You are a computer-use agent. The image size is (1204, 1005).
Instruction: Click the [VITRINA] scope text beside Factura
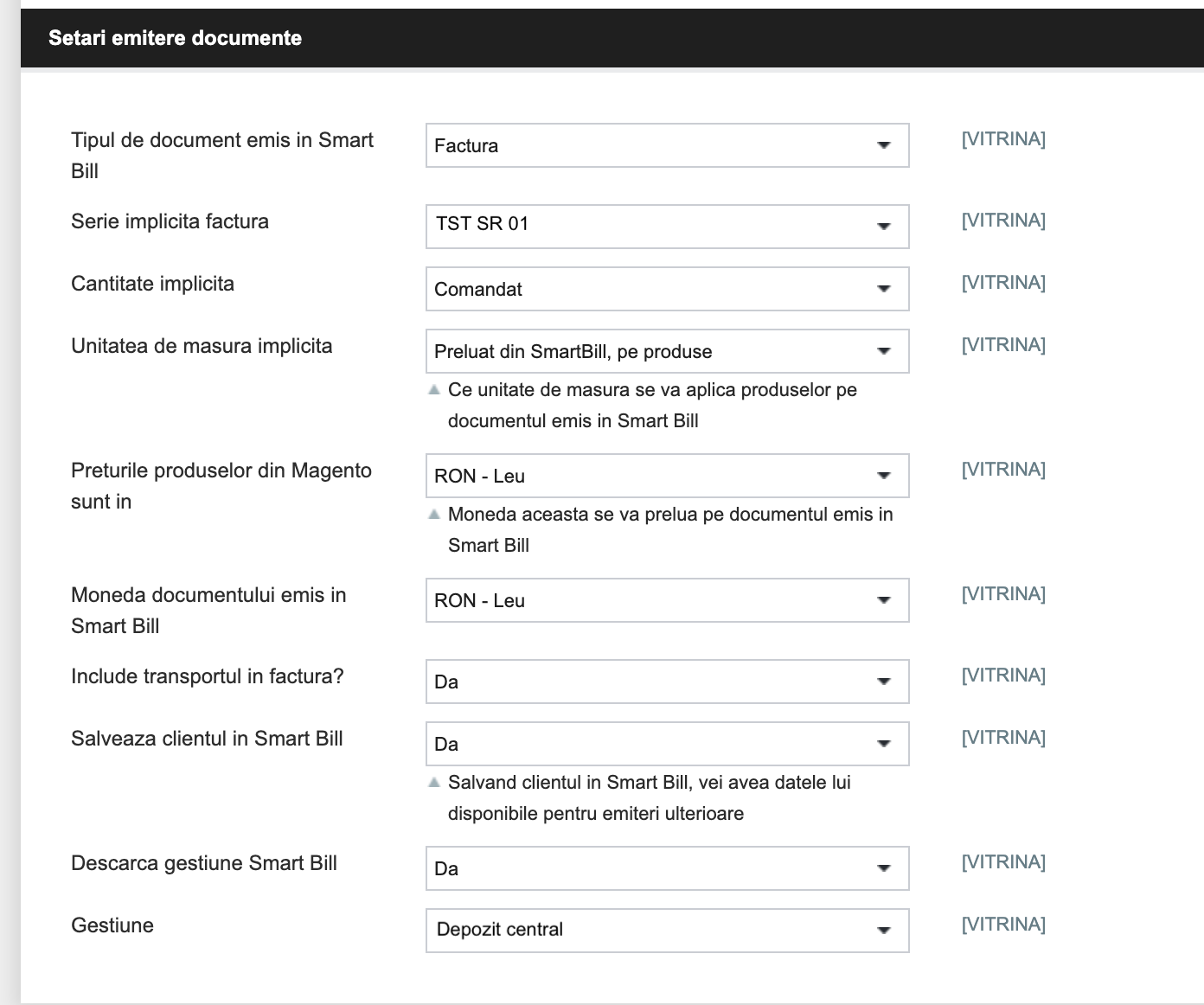click(x=1003, y=139)
